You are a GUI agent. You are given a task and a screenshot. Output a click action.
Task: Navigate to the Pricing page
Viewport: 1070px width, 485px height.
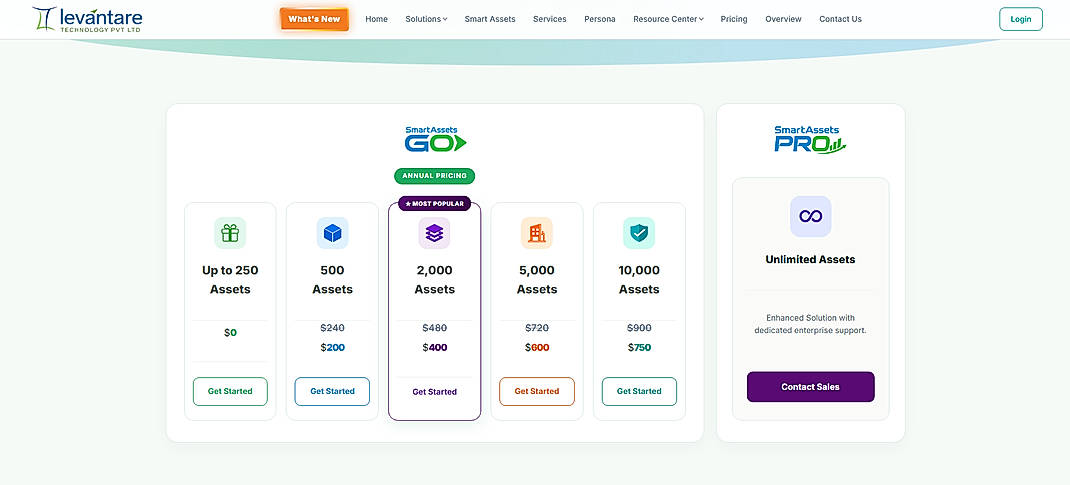(x=734, y=19)
